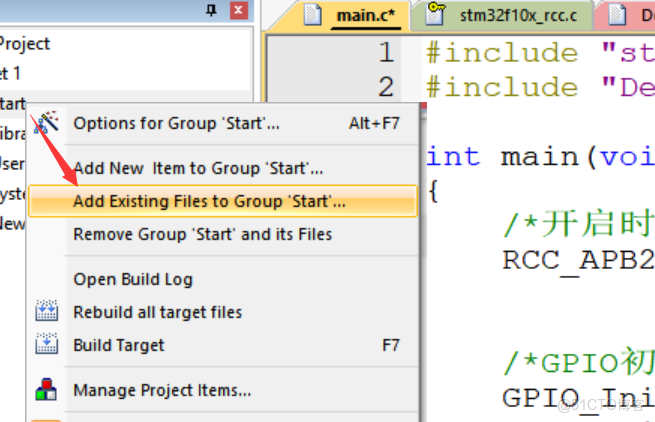Click the second #include line in editor
Viewport: 655px width, 422px height.
[540, 87]
